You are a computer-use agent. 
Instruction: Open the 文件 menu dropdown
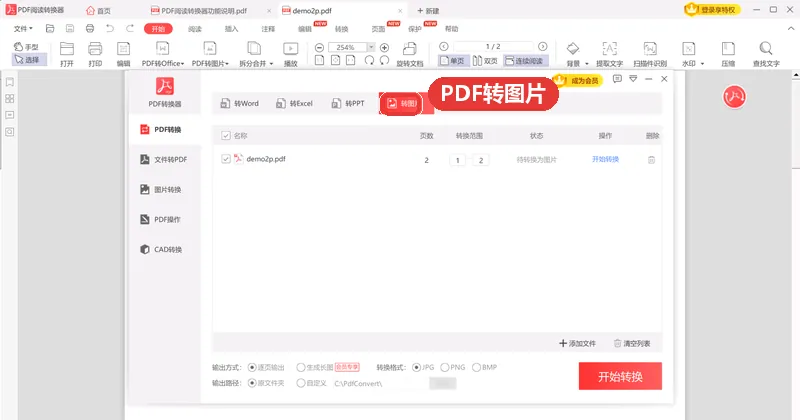[x=23, y=29]
